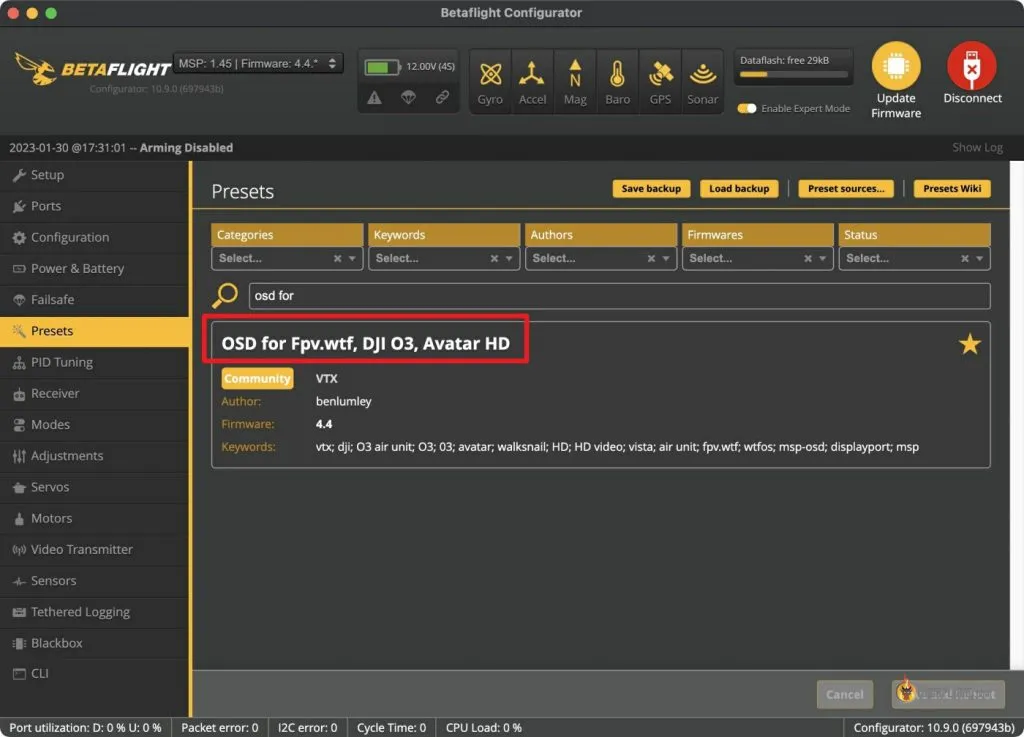Screen dimensions: 1024x737
Task: Click the Dataflash free space bar
Action: click(x=793, y=74)
